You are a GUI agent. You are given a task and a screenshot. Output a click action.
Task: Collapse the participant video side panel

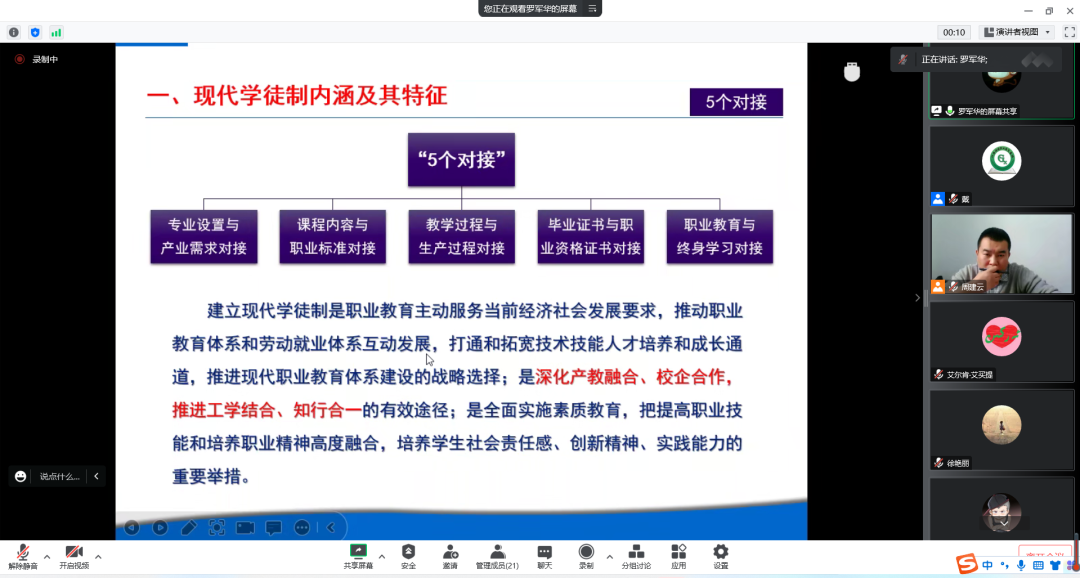tap(918, 297)
